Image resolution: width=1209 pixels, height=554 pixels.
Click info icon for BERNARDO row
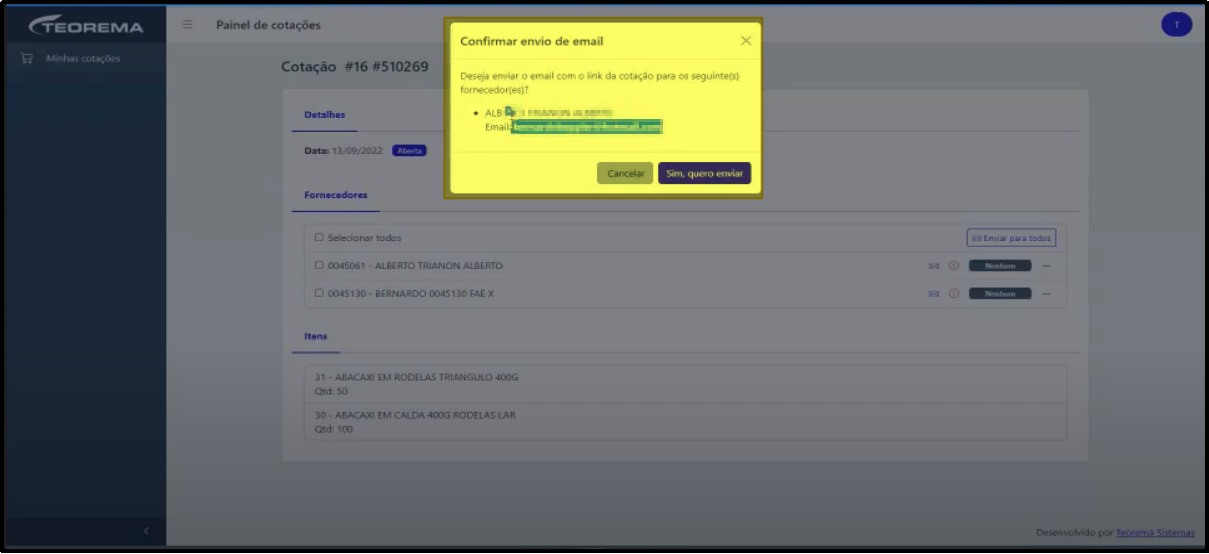click(954, 293)
